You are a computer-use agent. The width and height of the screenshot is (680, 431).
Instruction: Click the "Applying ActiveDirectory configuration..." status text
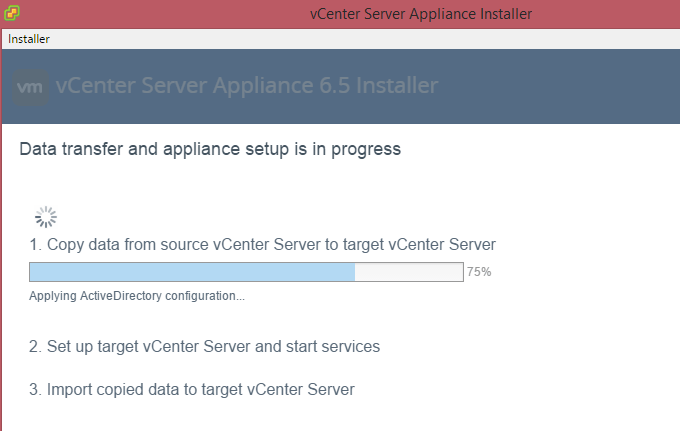click(x=137, y=296)
